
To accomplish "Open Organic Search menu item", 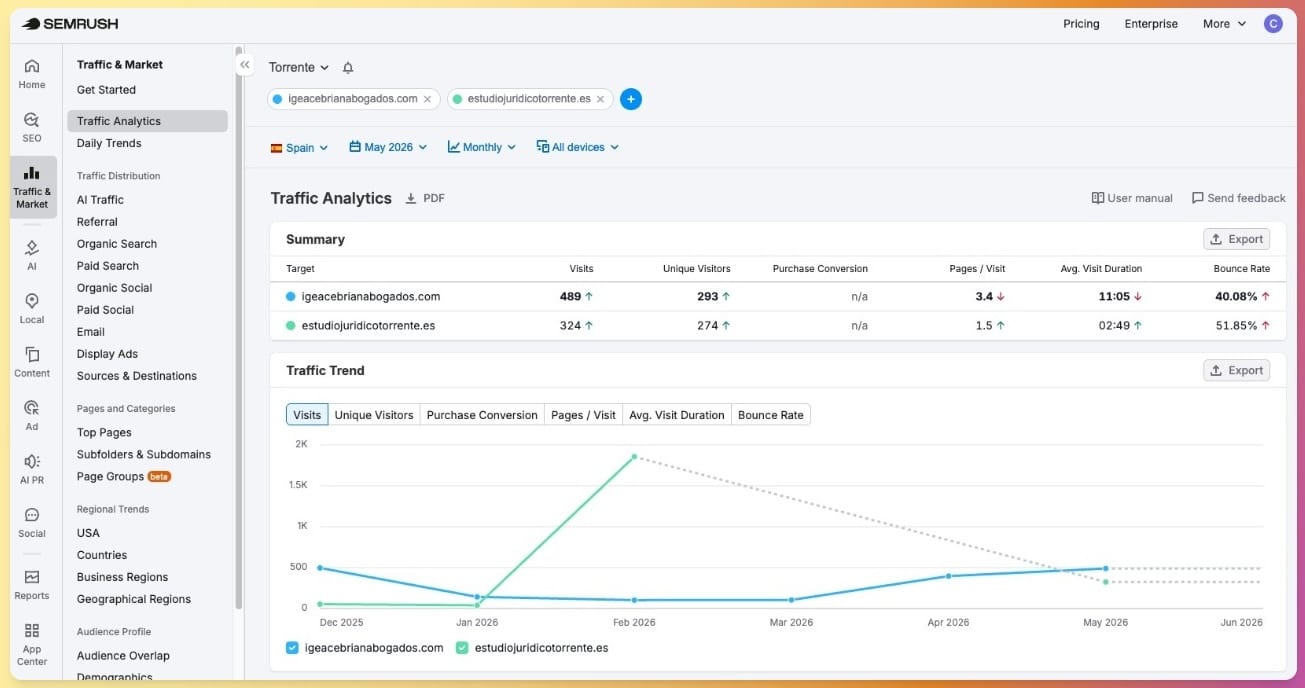I will tap(117, 244).
